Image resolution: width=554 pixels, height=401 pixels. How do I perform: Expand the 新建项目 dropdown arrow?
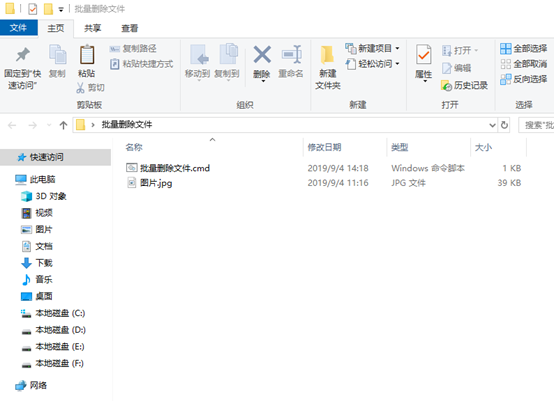coord(397,48)
